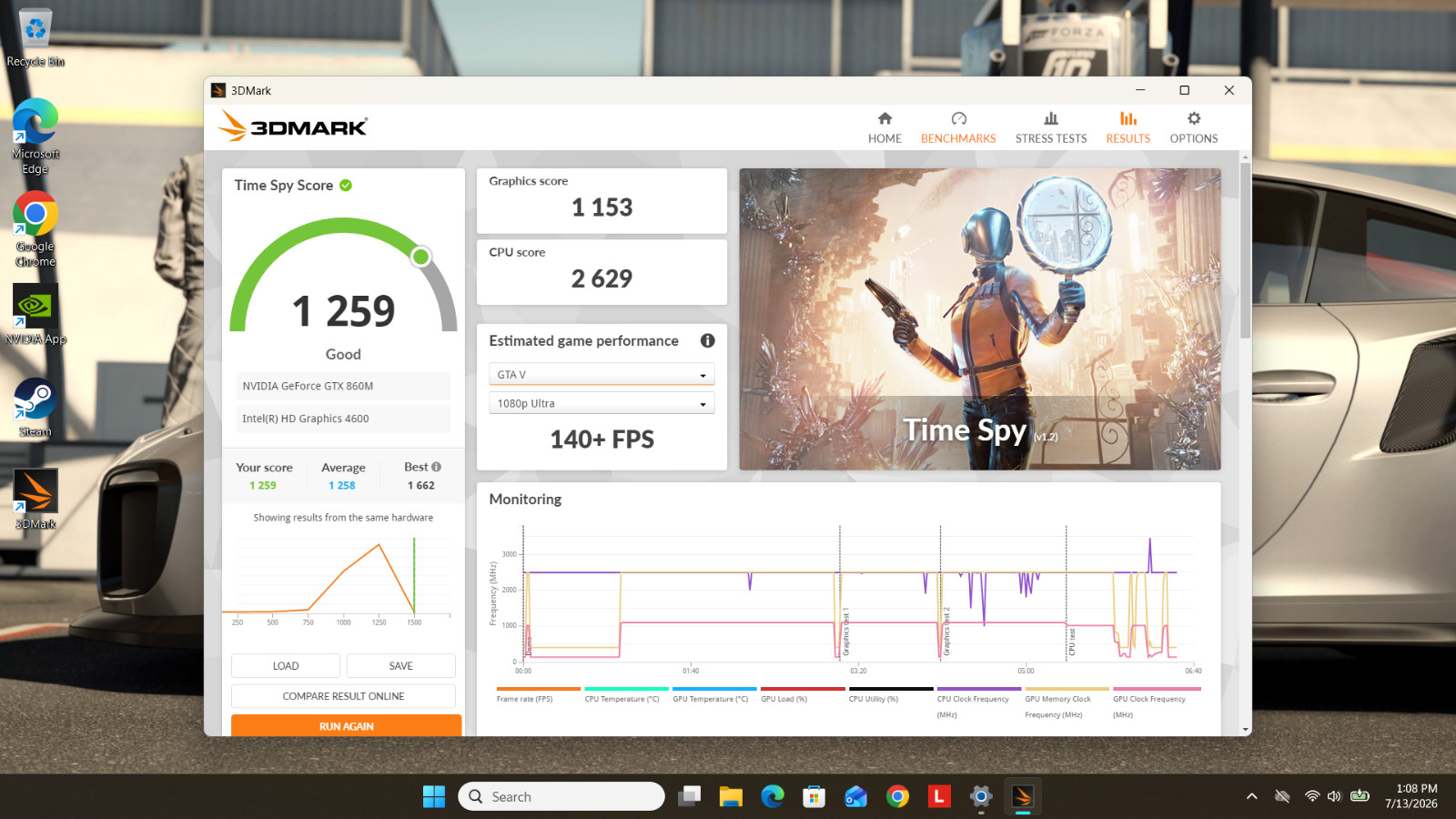Click the Wi-Fi network tray icon

[1312, 796]
